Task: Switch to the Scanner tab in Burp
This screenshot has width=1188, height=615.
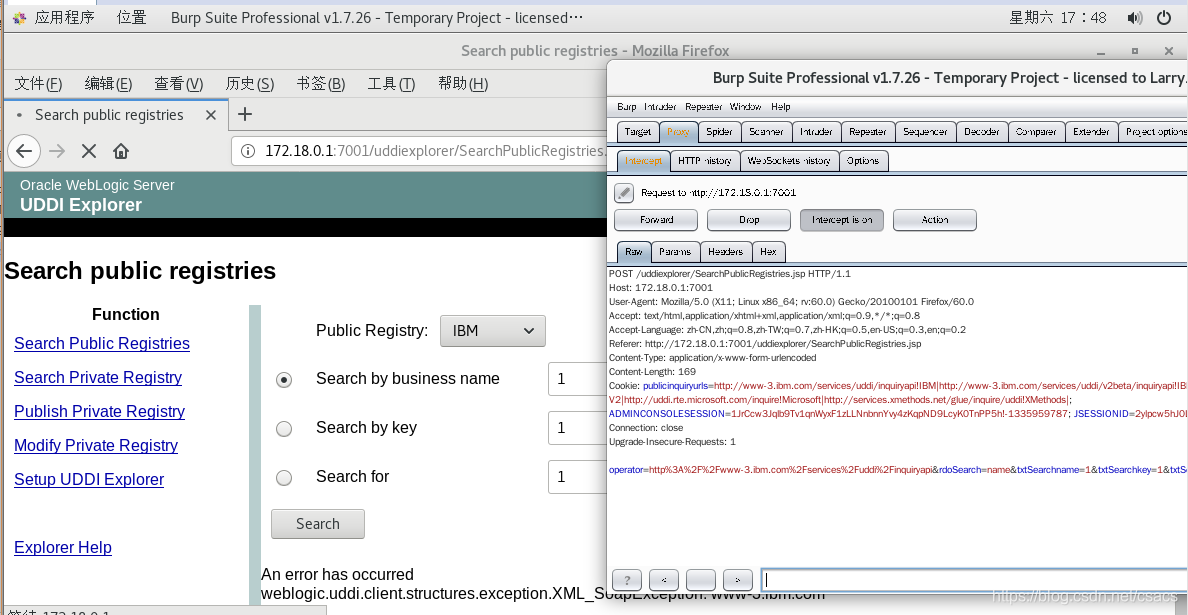Action: 767,132
